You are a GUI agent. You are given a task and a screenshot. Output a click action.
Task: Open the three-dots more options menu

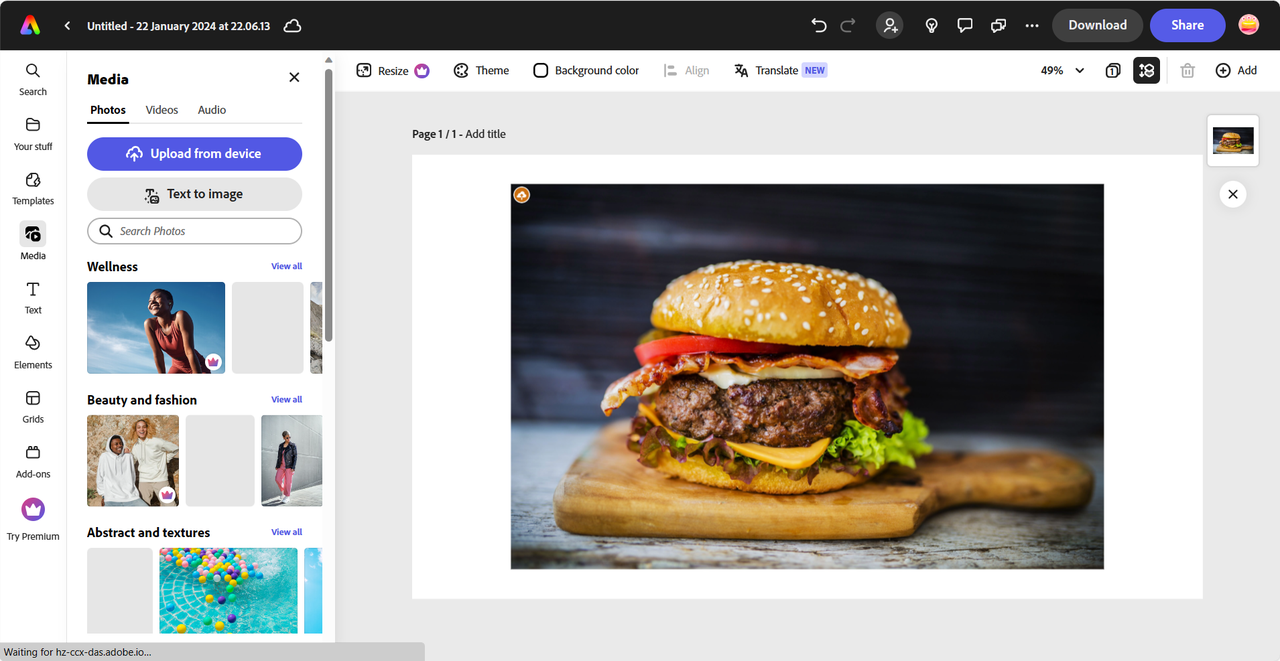(x=1032, y=26)
